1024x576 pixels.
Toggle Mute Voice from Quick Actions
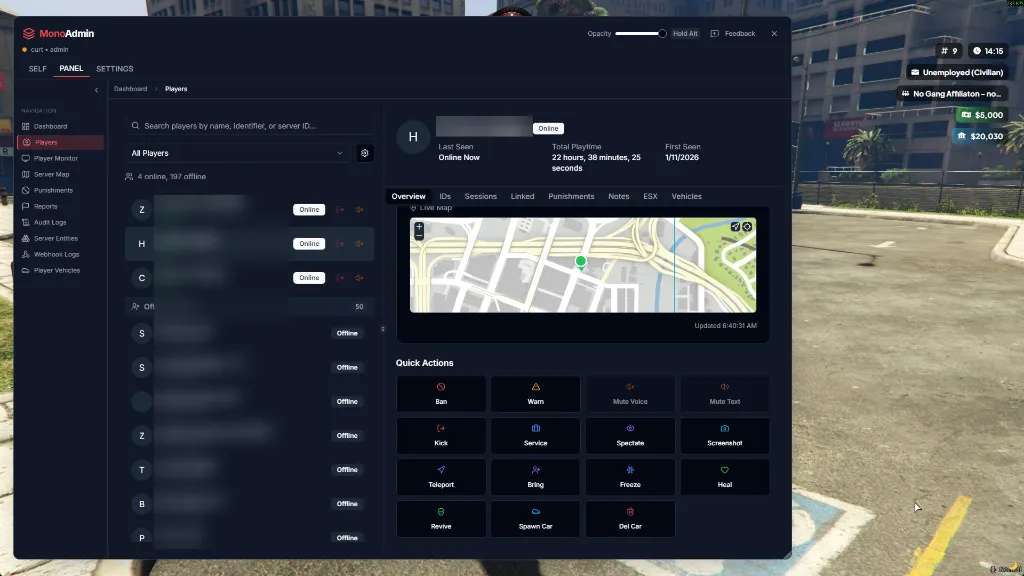(630, 394)
